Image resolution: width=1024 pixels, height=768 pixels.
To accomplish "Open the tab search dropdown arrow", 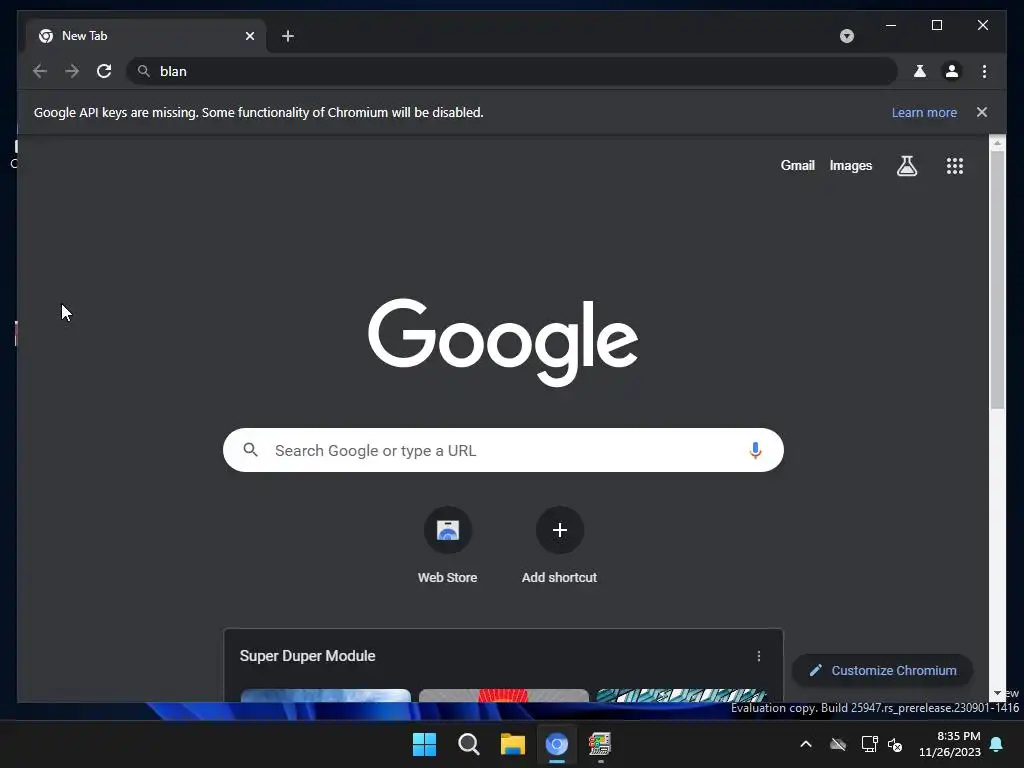I will (846, 36).
